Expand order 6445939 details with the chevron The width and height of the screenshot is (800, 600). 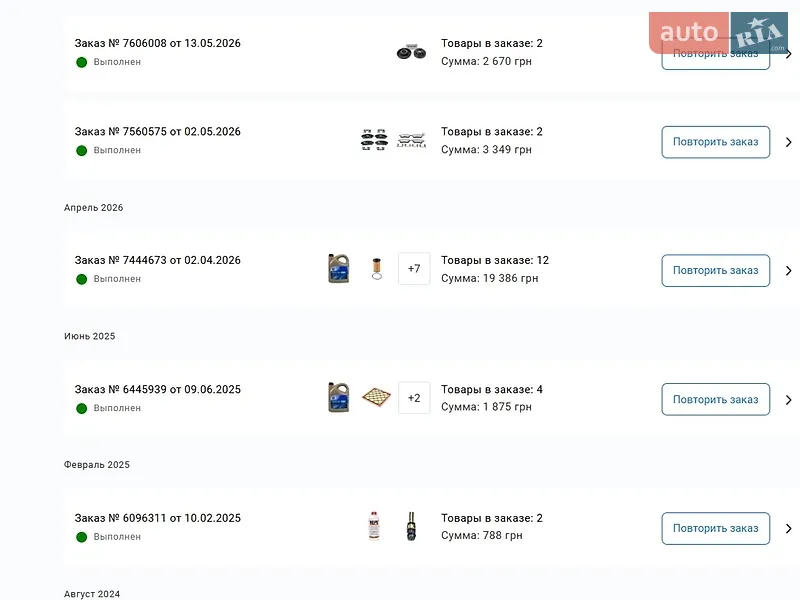(788, 399)
